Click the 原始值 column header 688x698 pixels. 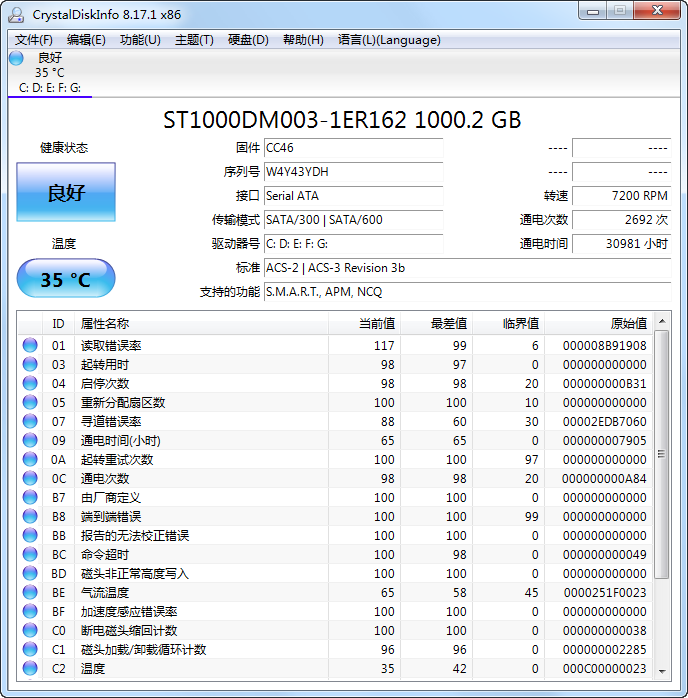pos(599,324)
